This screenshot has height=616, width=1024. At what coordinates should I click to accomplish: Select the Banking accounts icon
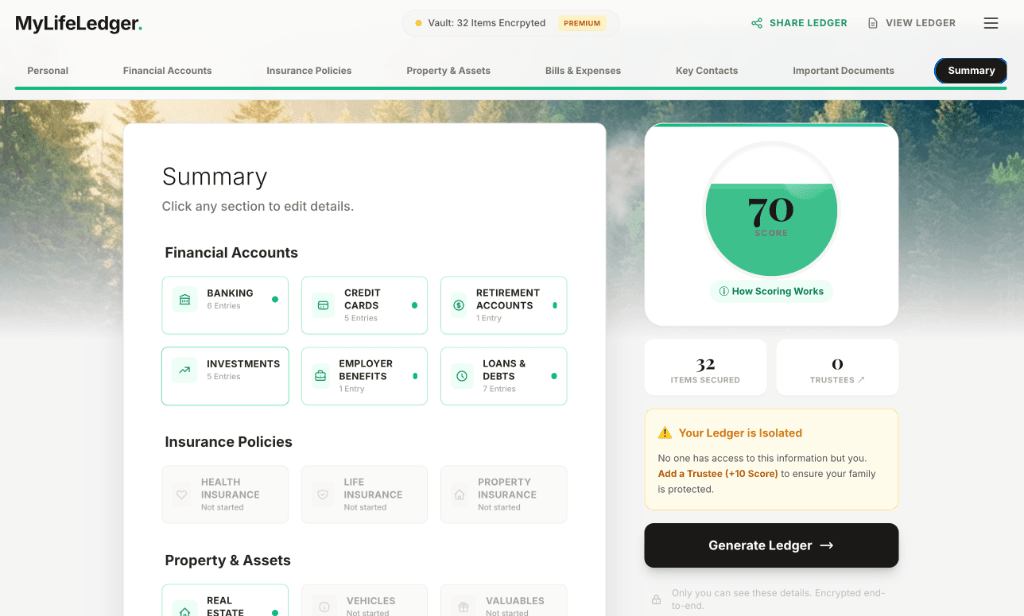[184, 299]
